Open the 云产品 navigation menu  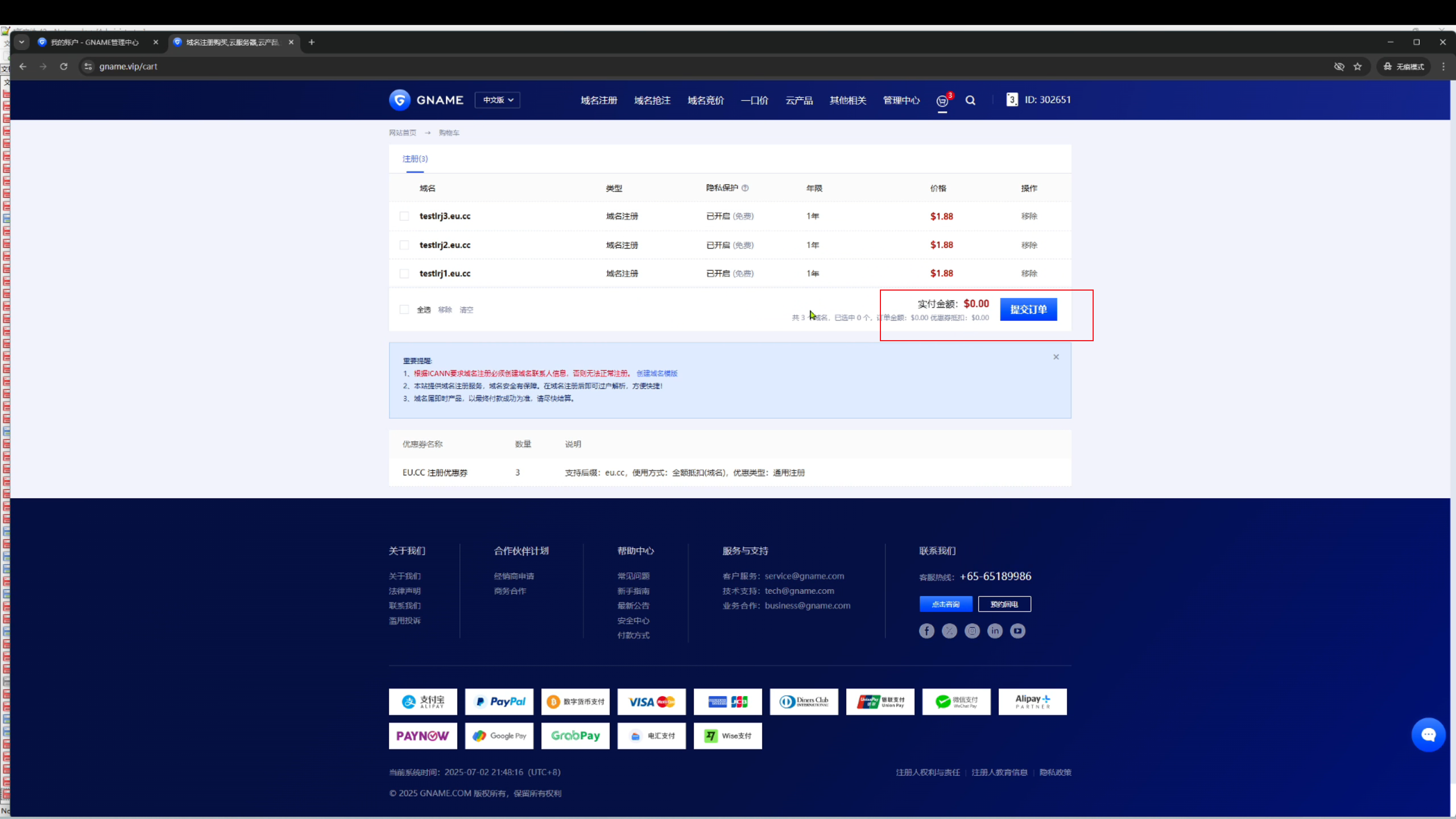click(799, 101)
